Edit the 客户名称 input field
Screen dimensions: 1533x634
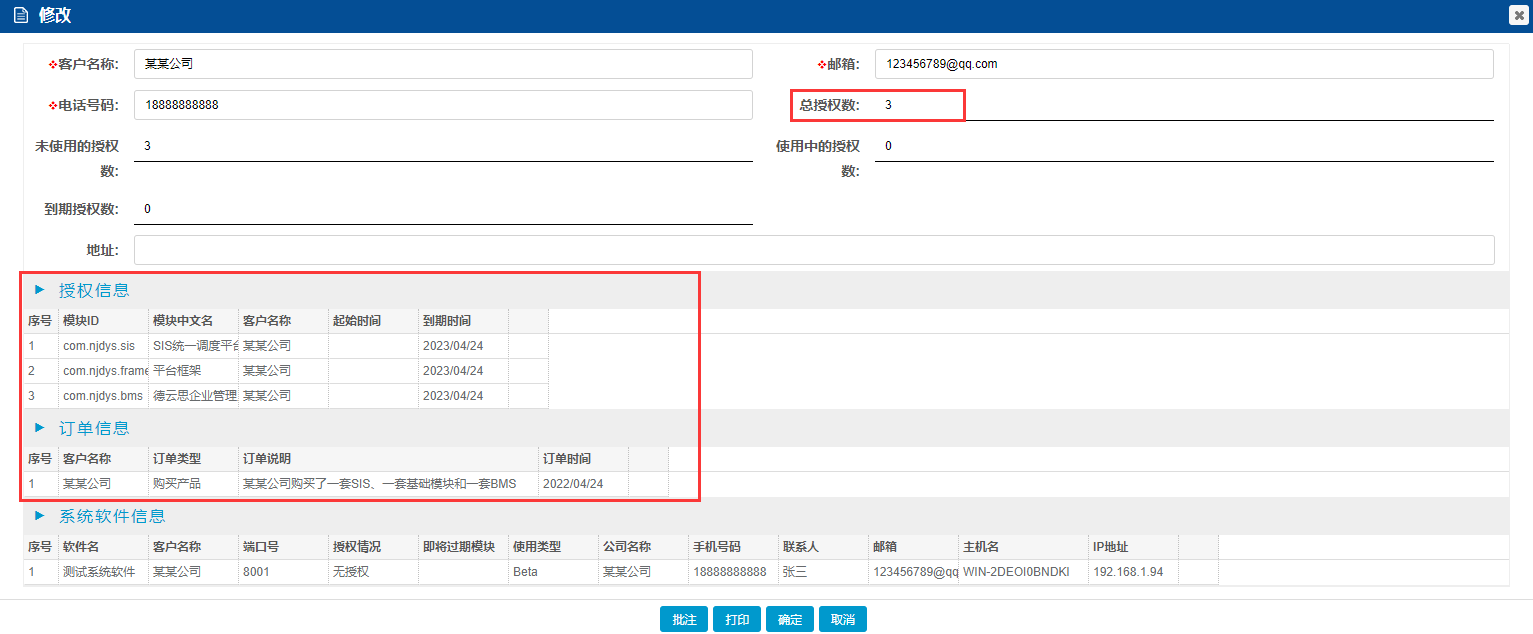click(x=443, y=64)
